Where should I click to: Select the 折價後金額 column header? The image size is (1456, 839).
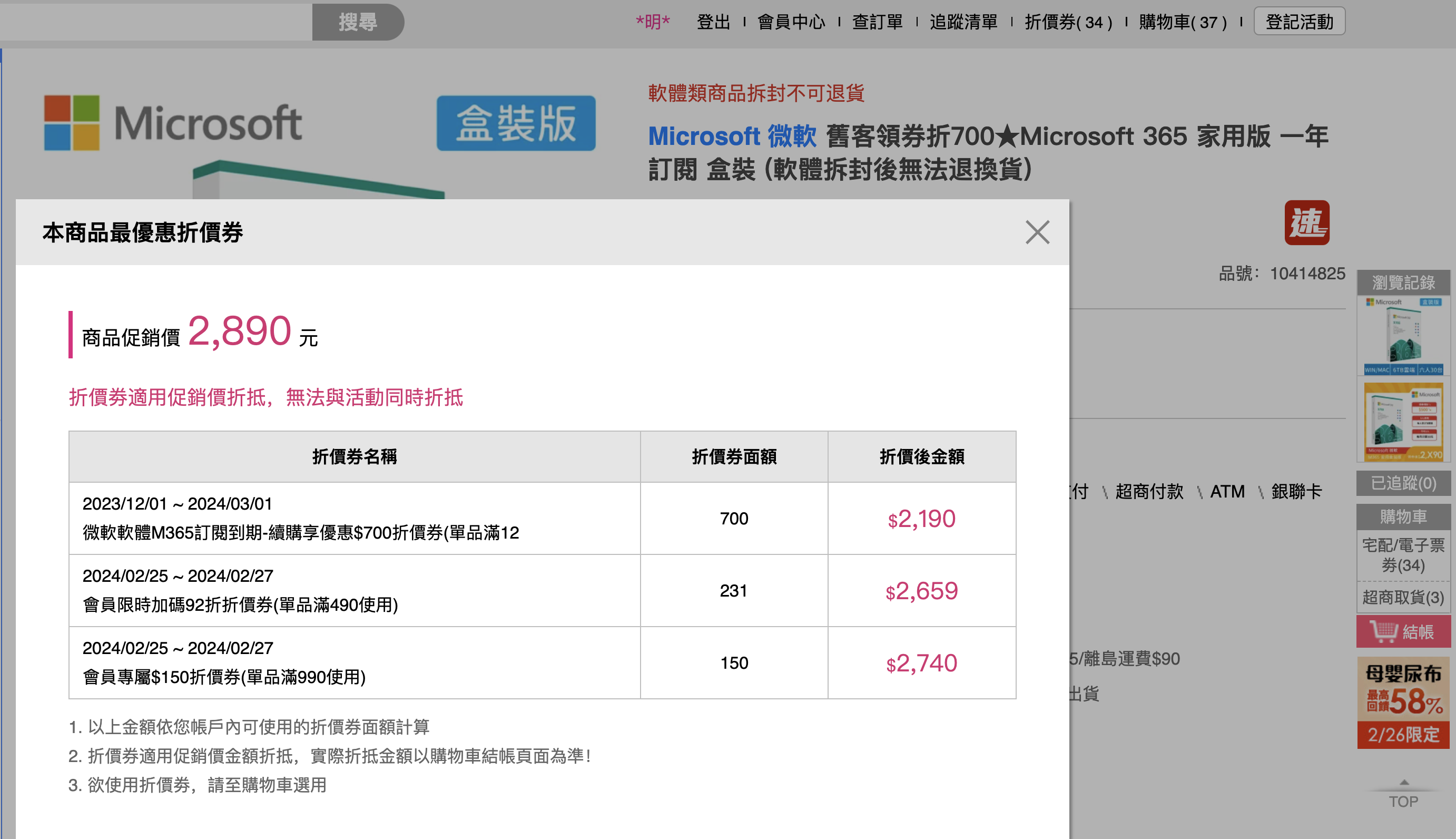pos(921,456)
